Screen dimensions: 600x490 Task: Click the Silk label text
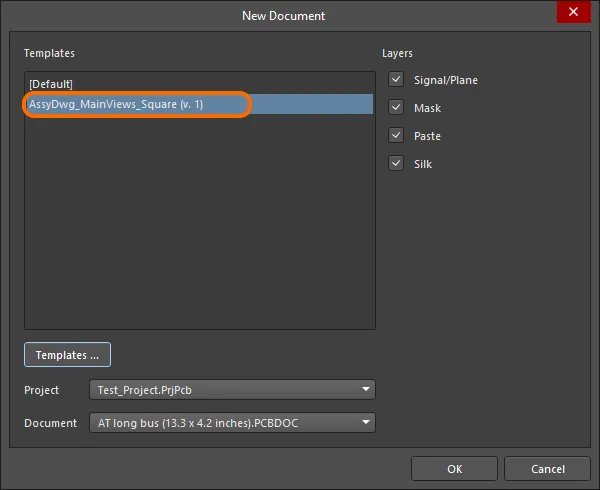423,164
